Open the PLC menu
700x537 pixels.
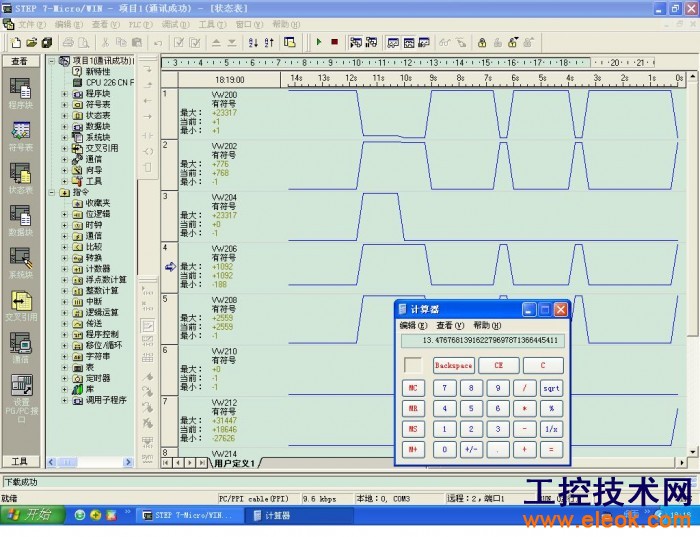pos(140,24)
